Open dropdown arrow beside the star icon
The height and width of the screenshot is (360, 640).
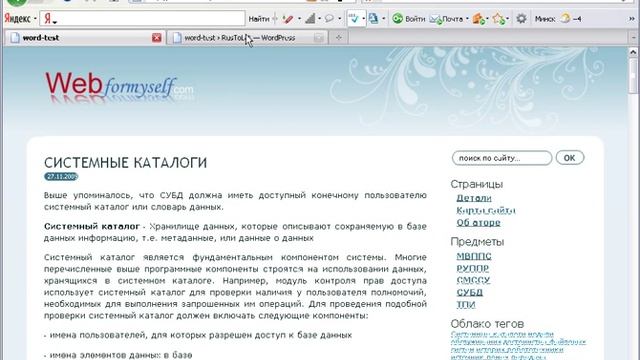pyautogui.click(x=507, y=19)
